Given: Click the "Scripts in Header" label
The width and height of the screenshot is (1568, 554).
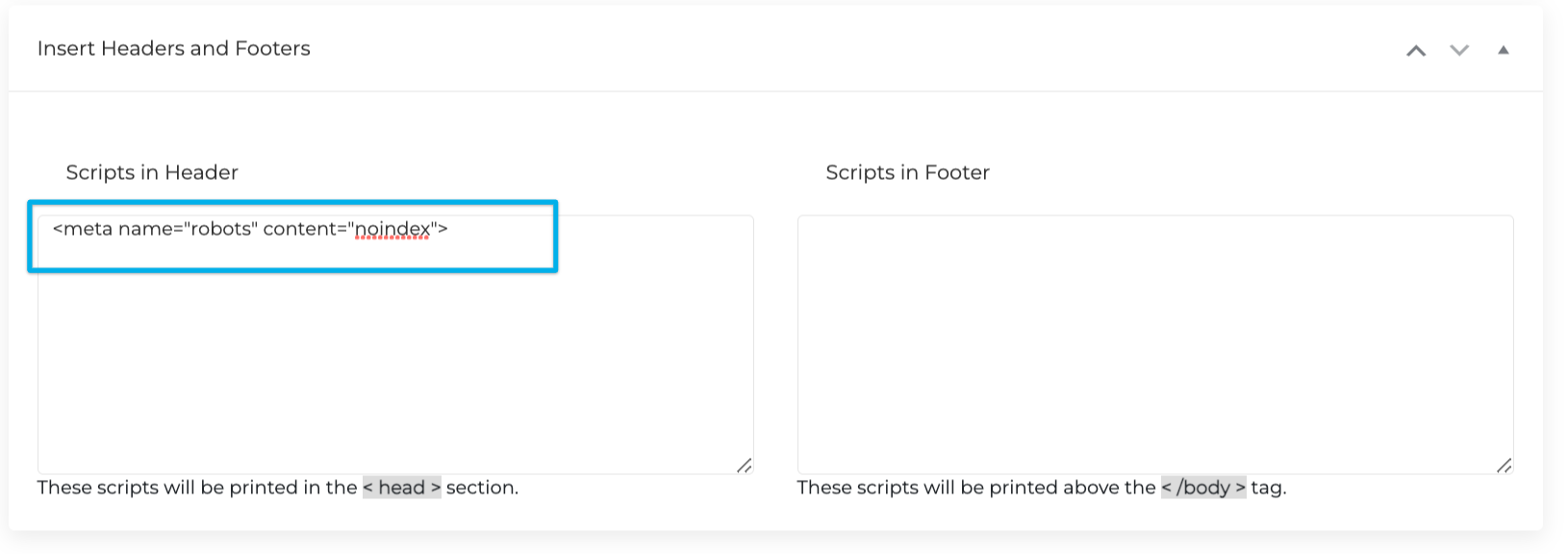Looking at the screenshot, I should (150, 172).
